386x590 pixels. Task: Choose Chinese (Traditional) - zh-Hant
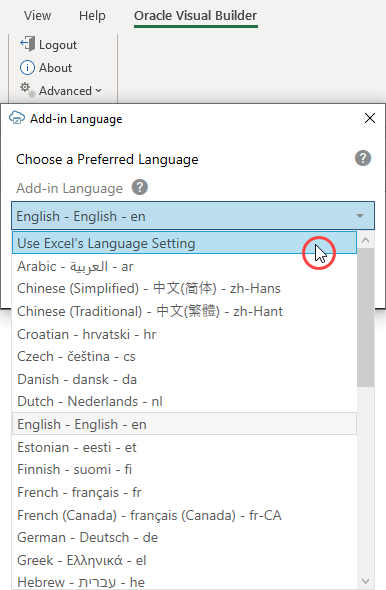click(x=184, y=312)
